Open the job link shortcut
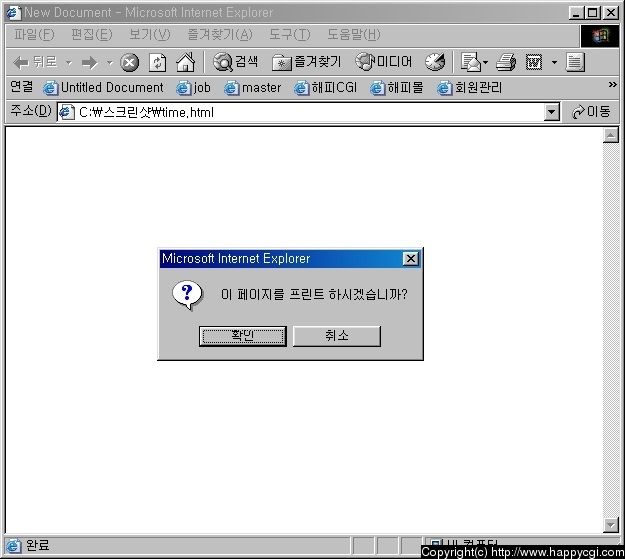 tap(193, 88)
